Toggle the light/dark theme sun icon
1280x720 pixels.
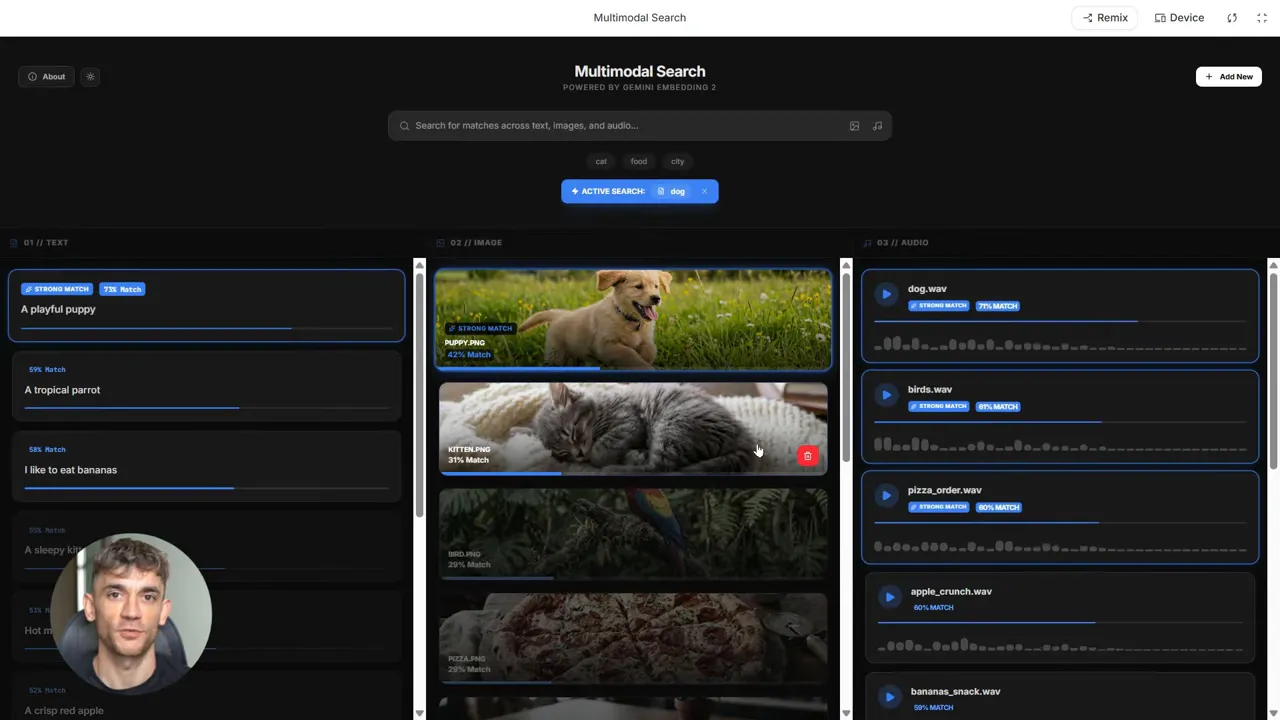pyautogui.click(x=90, y=77)
